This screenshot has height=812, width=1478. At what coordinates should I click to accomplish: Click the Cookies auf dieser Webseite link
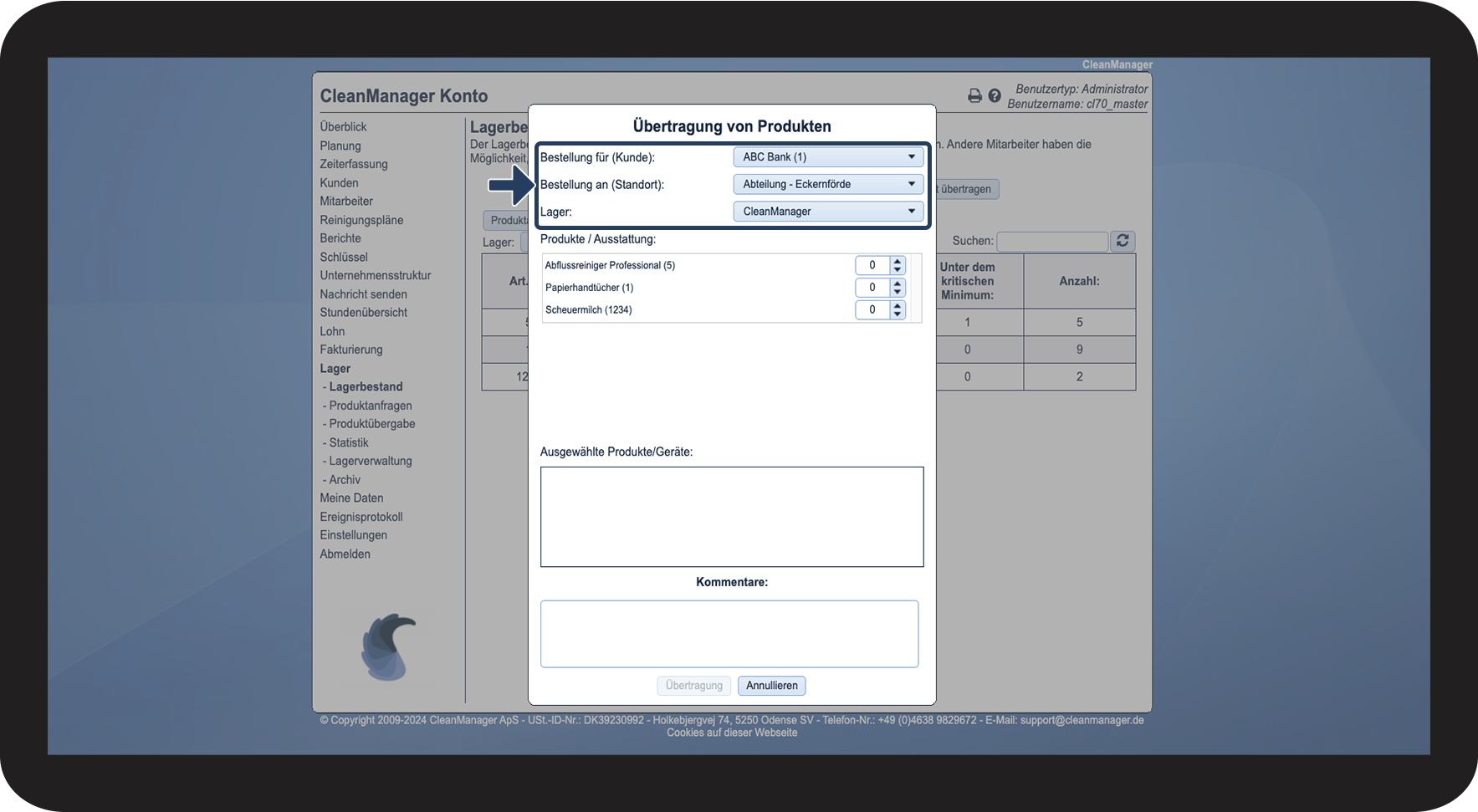732,733
